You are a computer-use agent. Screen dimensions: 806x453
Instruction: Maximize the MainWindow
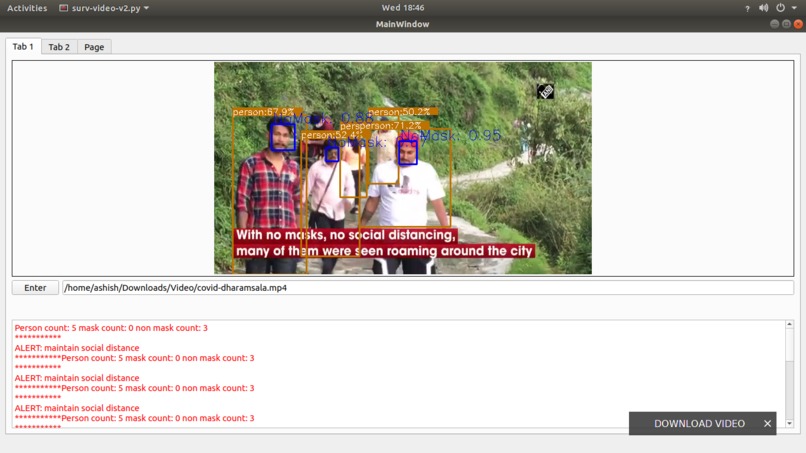click(786, 24)
